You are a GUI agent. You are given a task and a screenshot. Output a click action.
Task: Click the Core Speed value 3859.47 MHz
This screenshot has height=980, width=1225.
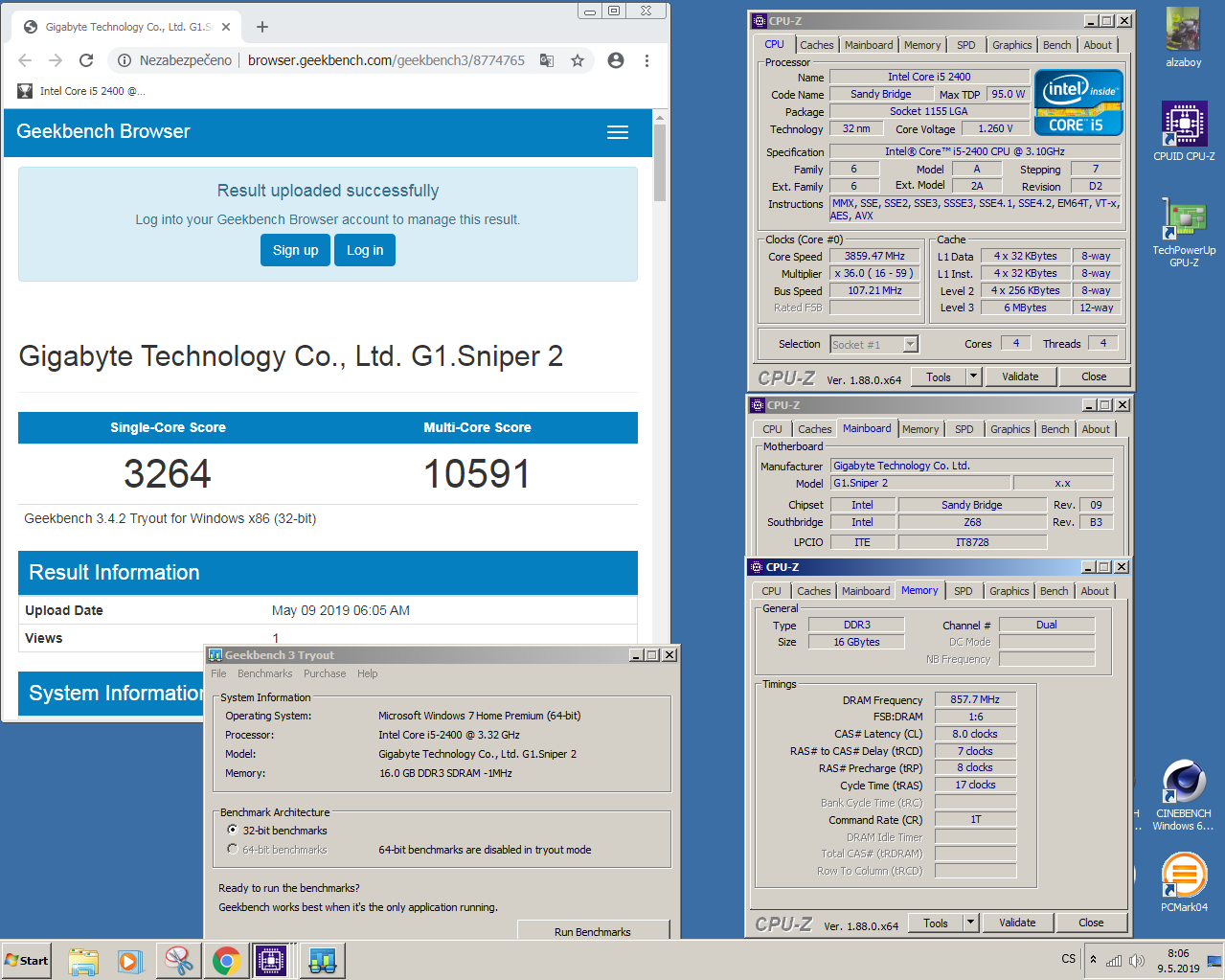(874, 256)
